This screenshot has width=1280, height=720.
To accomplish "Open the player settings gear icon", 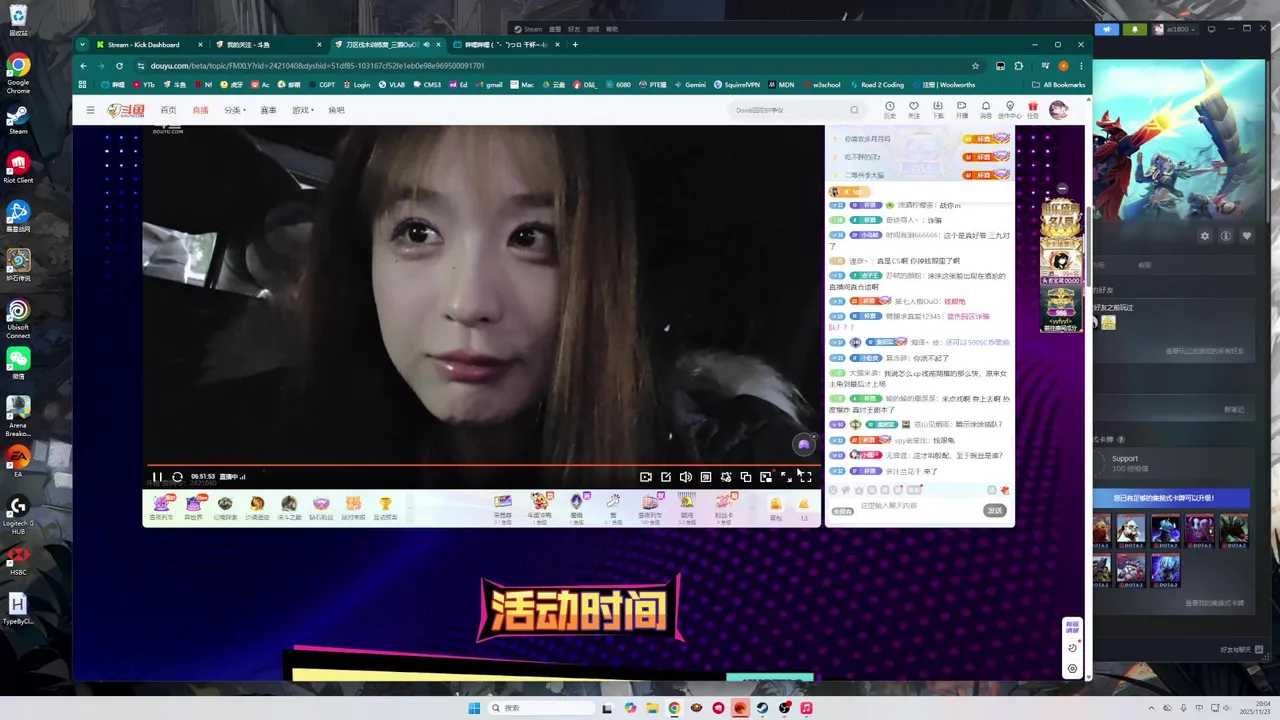I will (x=726, y=477).
